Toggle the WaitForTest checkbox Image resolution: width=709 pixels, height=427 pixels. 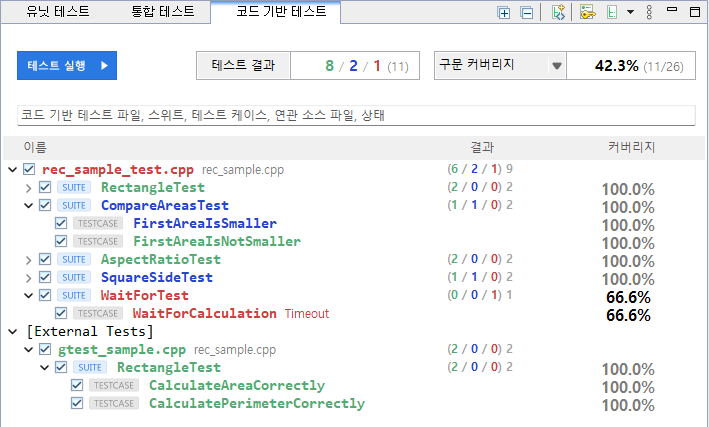pyautogui.click(x=45, y=295)
